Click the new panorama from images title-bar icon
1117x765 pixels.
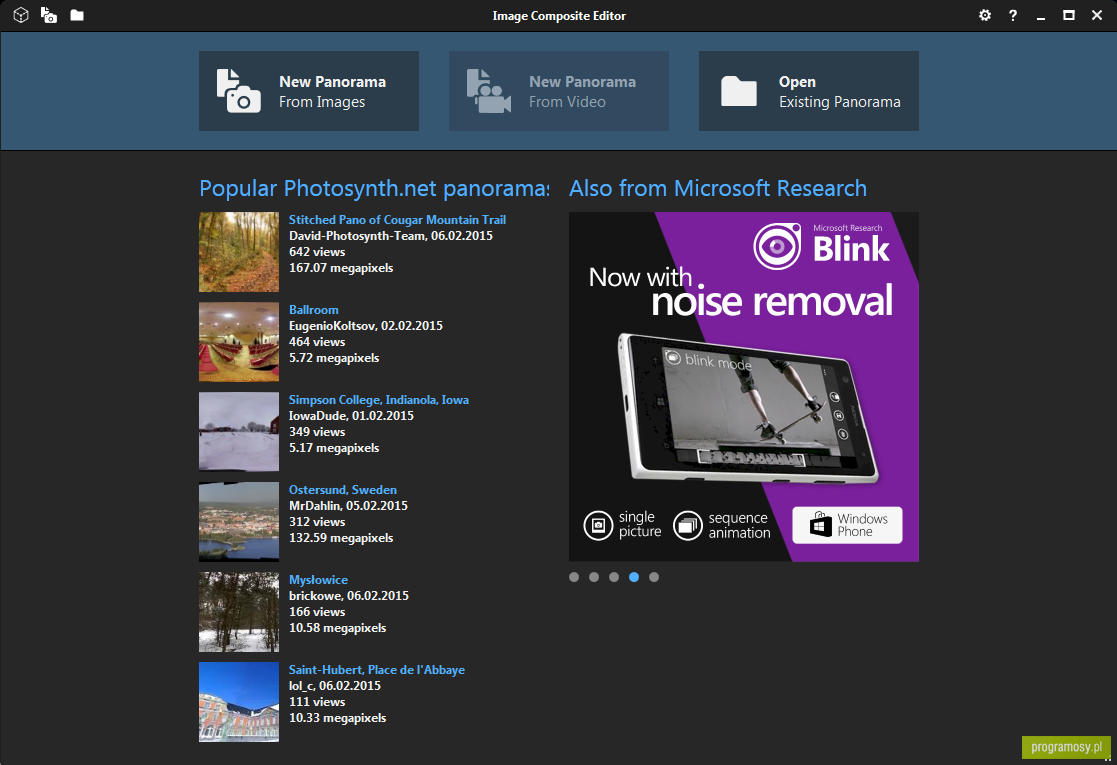click(48, 15)
